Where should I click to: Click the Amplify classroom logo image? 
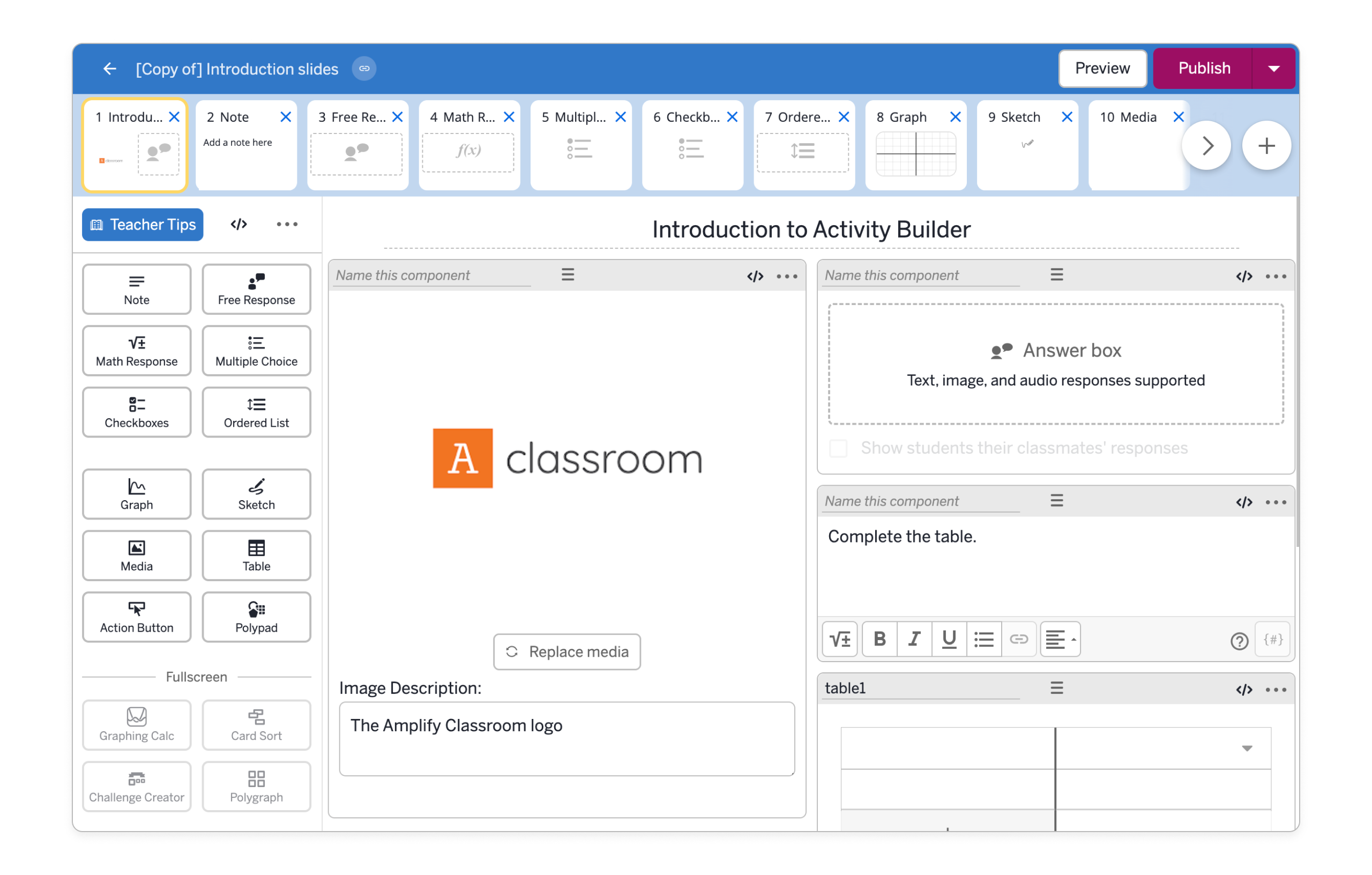coord(568,459)
